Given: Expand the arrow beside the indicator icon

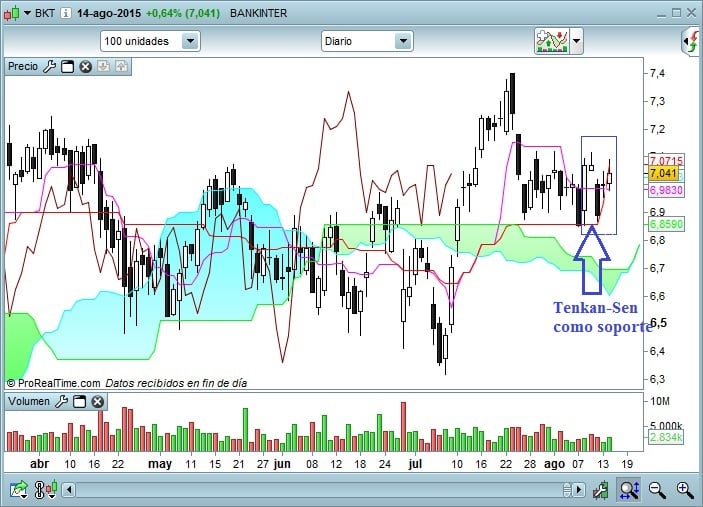Looking at the screenshot, I should pyautogui.click(x=577, y=41).
